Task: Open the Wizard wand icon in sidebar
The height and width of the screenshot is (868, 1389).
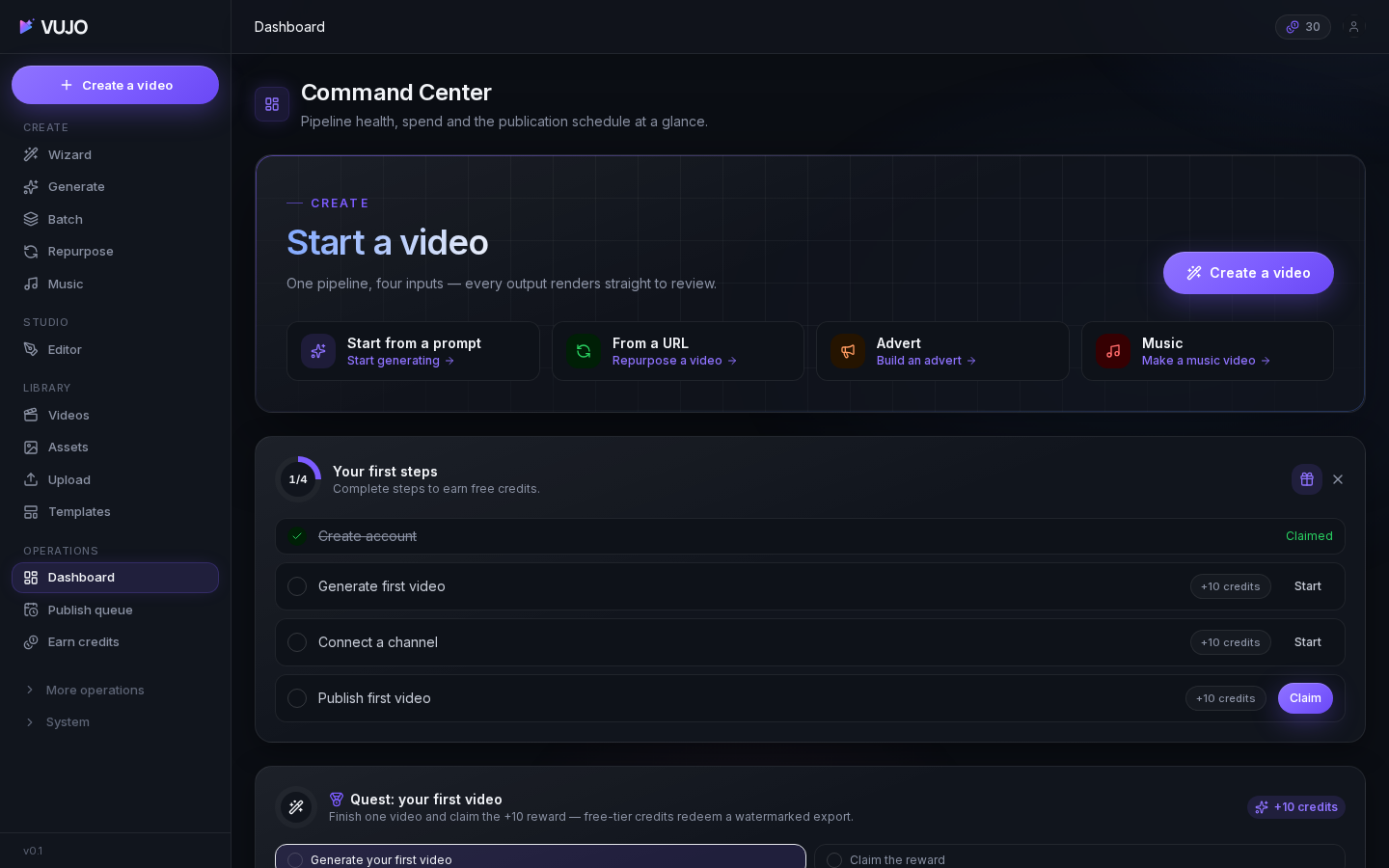Action: tap(31, 154)
